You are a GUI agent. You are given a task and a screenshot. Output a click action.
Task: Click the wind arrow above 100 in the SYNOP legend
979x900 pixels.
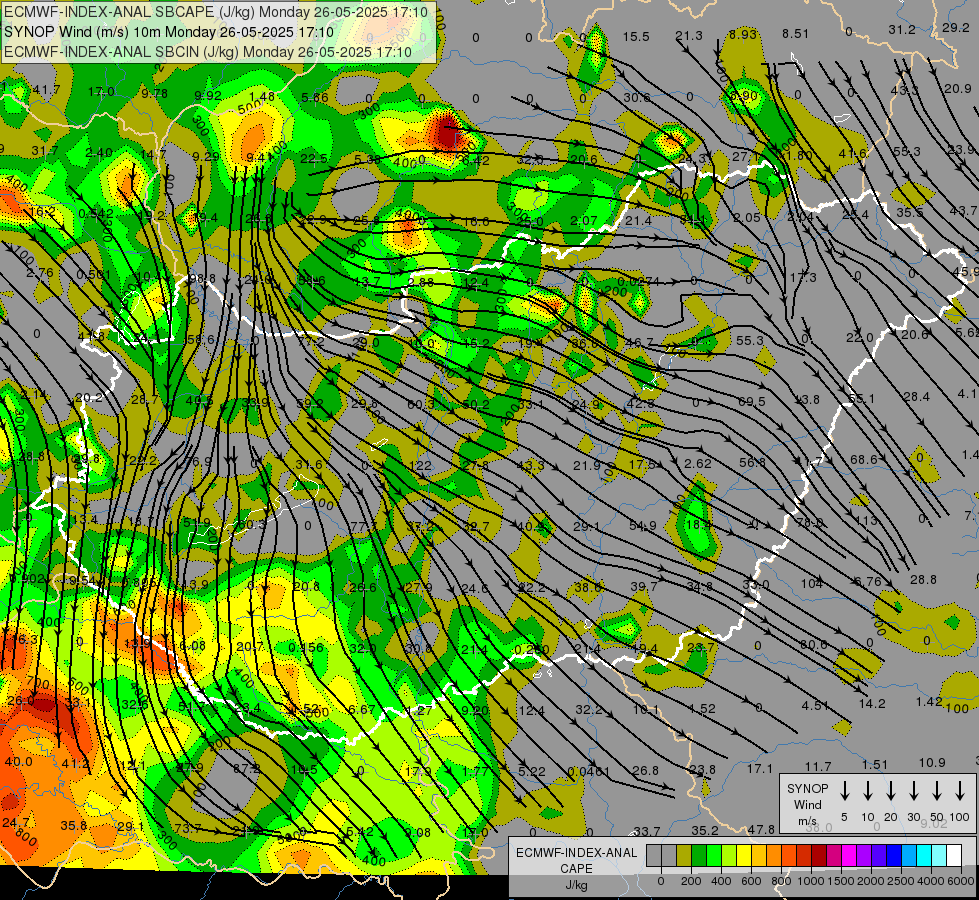point(960,791)
